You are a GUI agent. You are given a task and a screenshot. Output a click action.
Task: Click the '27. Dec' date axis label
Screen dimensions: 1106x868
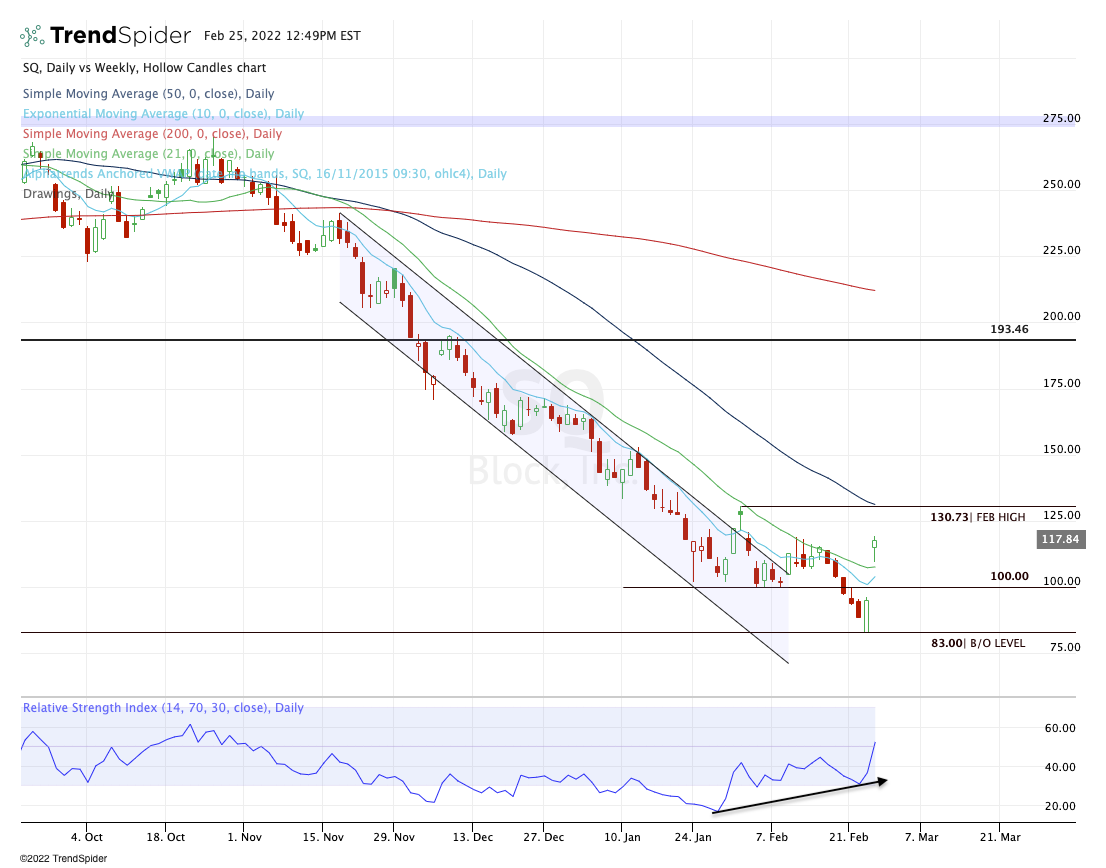click(x=544, y=838)
